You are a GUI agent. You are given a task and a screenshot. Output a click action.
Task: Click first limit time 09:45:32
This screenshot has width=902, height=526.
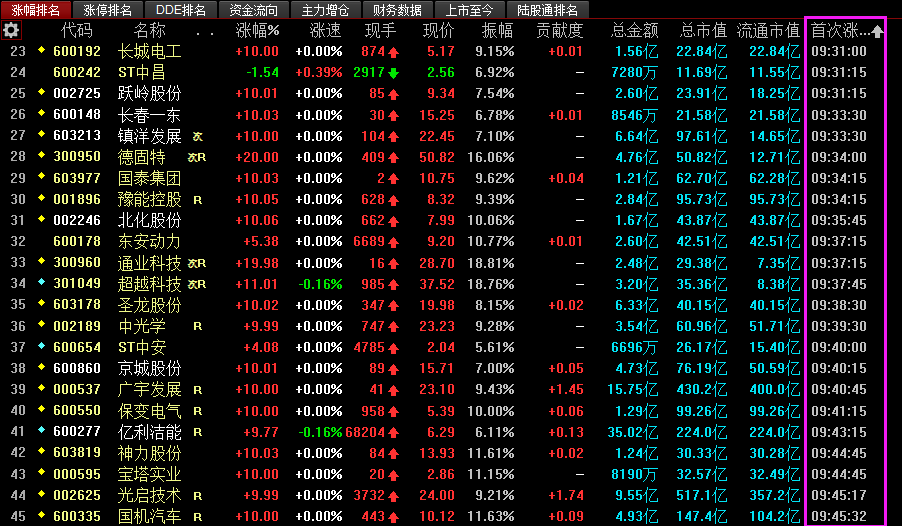[839, 516]
